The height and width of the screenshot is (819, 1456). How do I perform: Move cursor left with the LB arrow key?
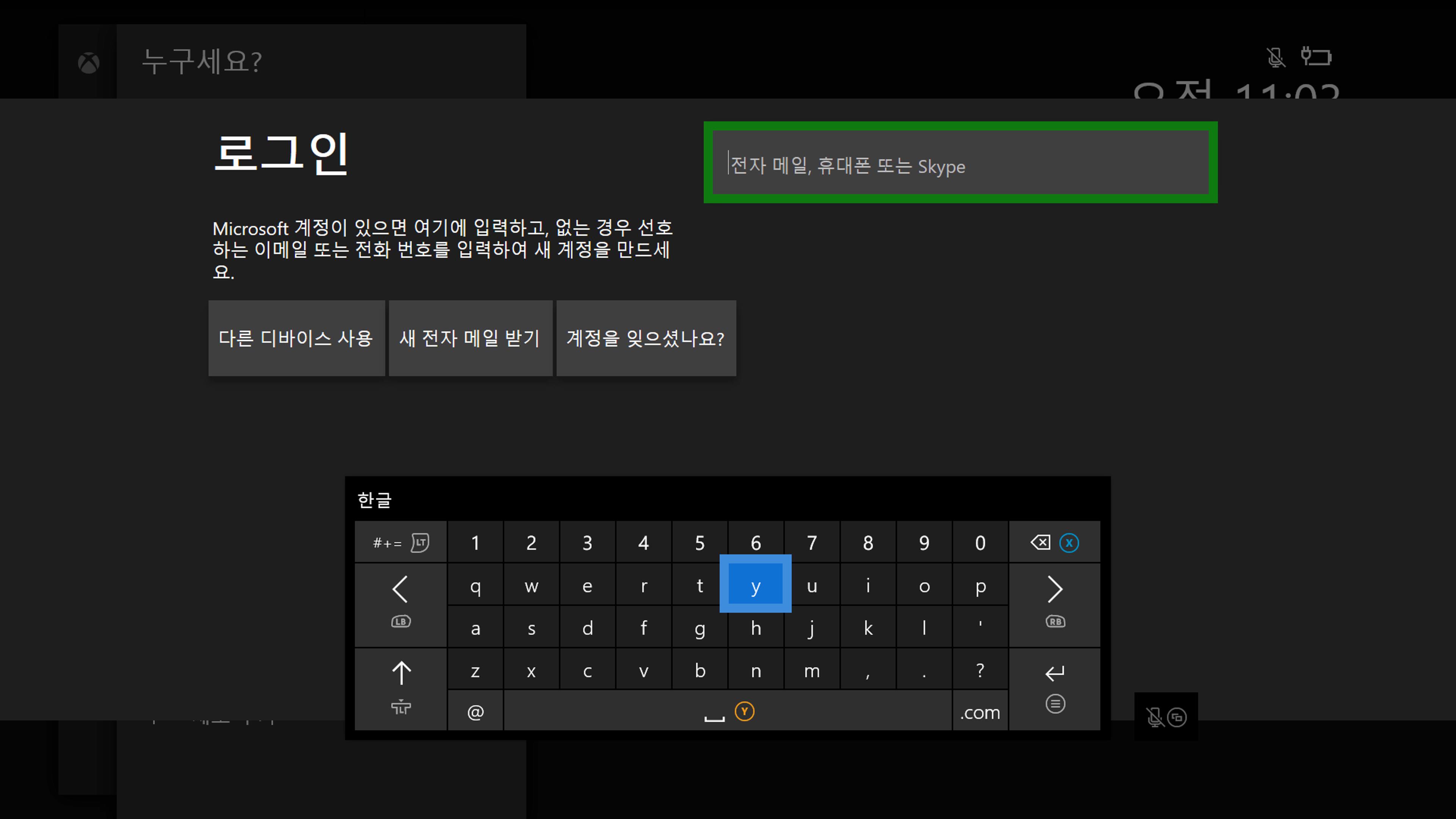pos(401,606)
